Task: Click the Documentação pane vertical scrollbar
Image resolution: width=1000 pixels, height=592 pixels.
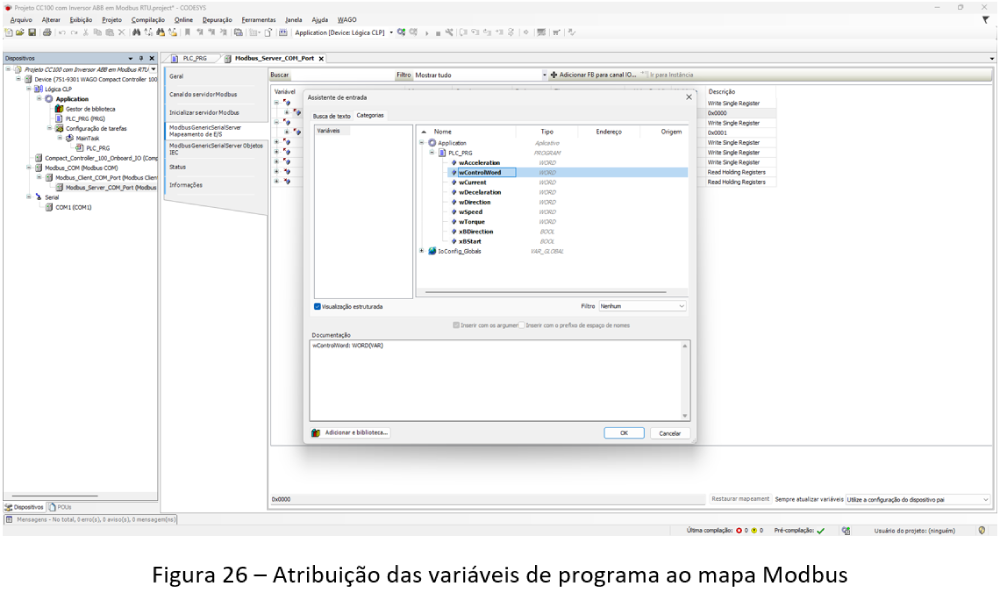Action: 685,380
